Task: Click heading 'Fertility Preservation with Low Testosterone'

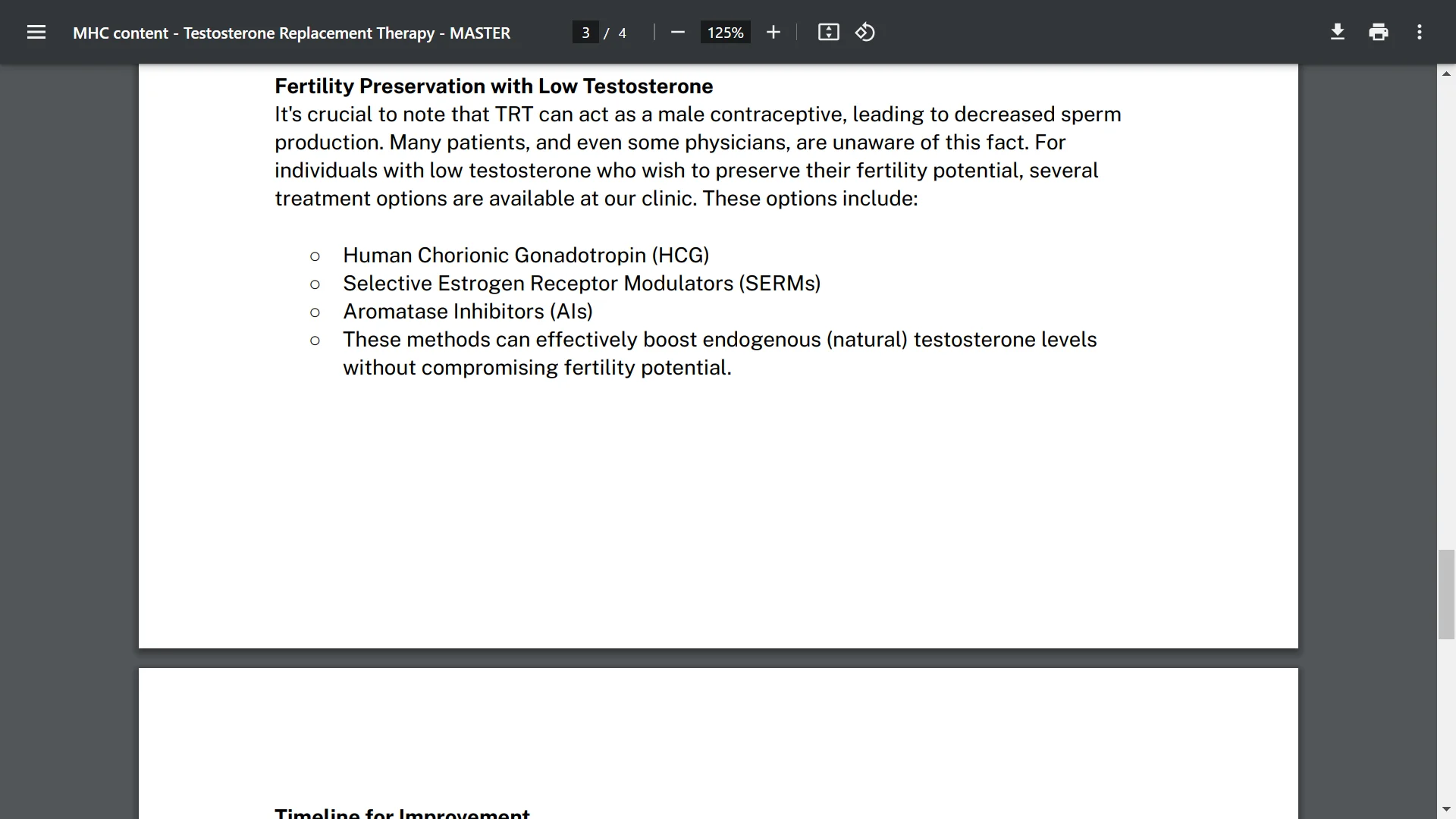Action: (494, 86)
